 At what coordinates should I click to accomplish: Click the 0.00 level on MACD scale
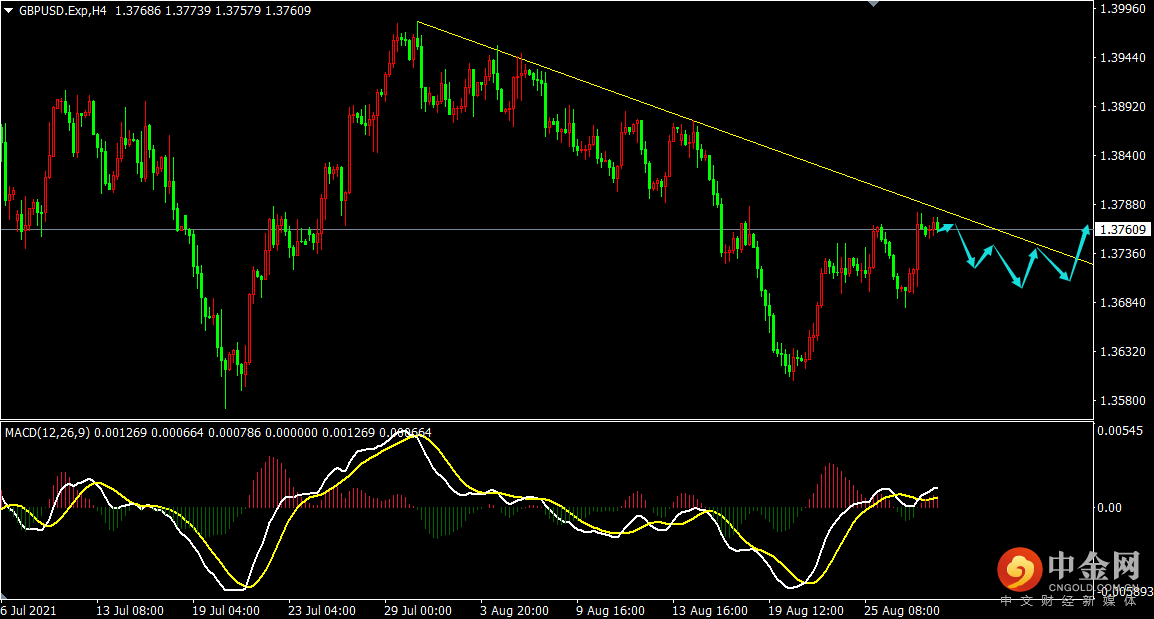click(1109, 507)
